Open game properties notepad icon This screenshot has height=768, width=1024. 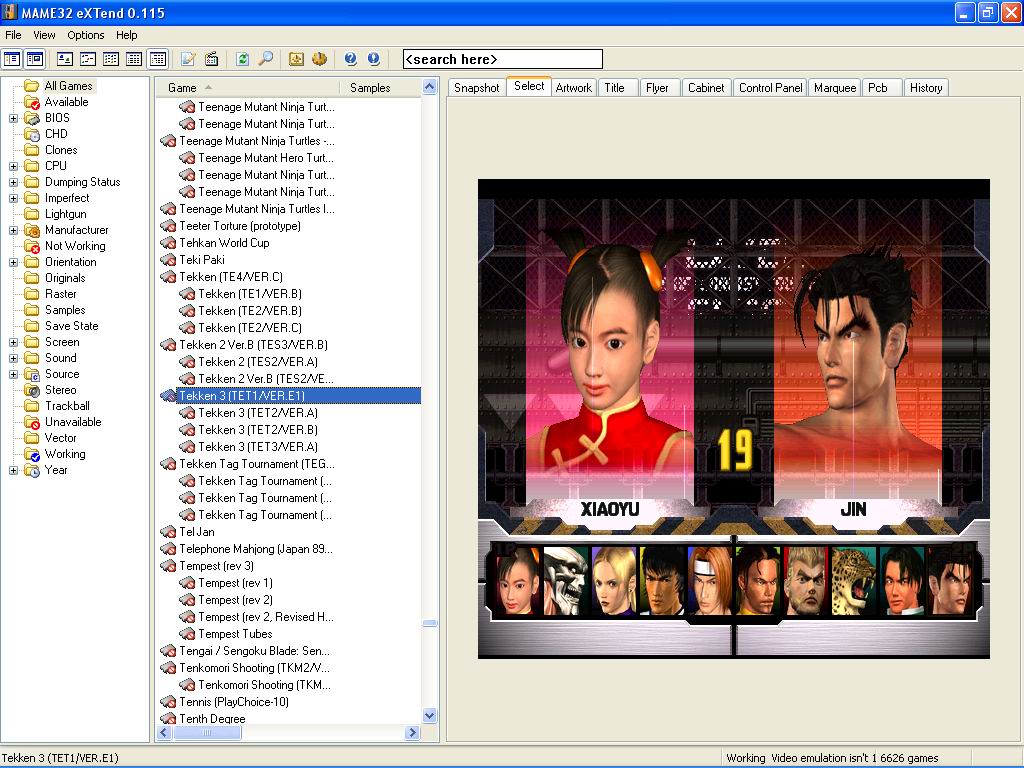(188, 59)
